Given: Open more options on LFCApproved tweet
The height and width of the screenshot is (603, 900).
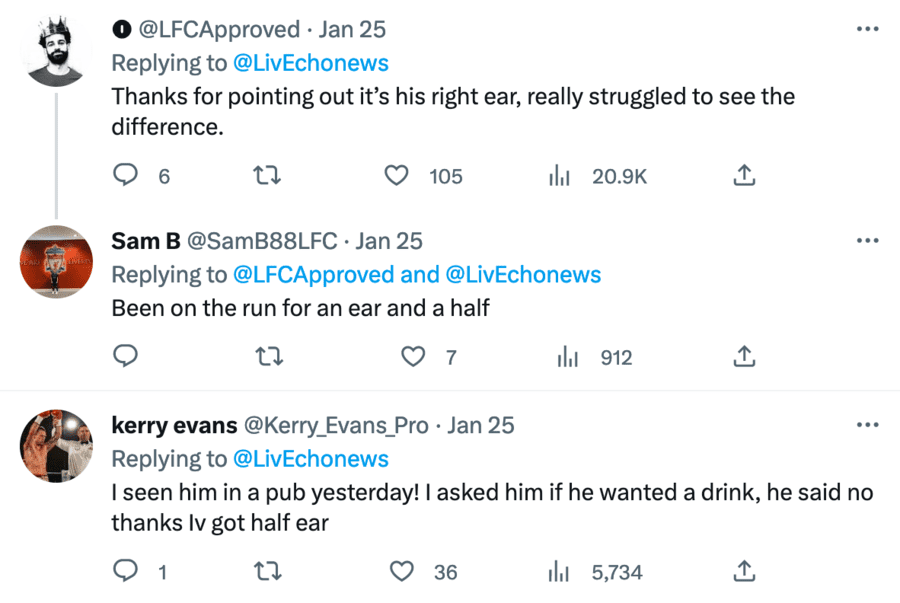Looking at the screenshot, I should click(x=867, y=29).
